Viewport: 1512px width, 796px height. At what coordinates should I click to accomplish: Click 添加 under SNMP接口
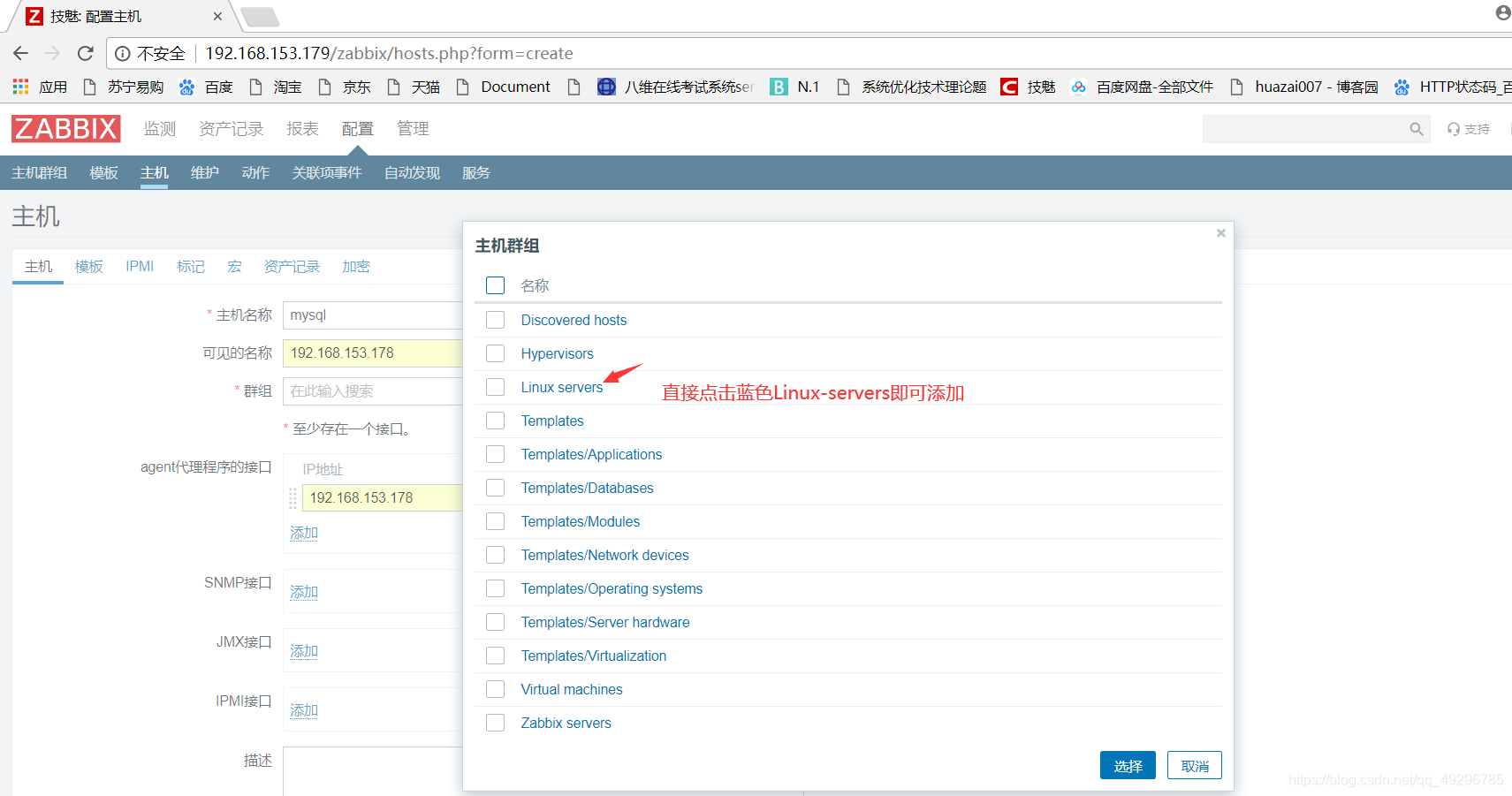pyautogui.click(x=304, y=592)
